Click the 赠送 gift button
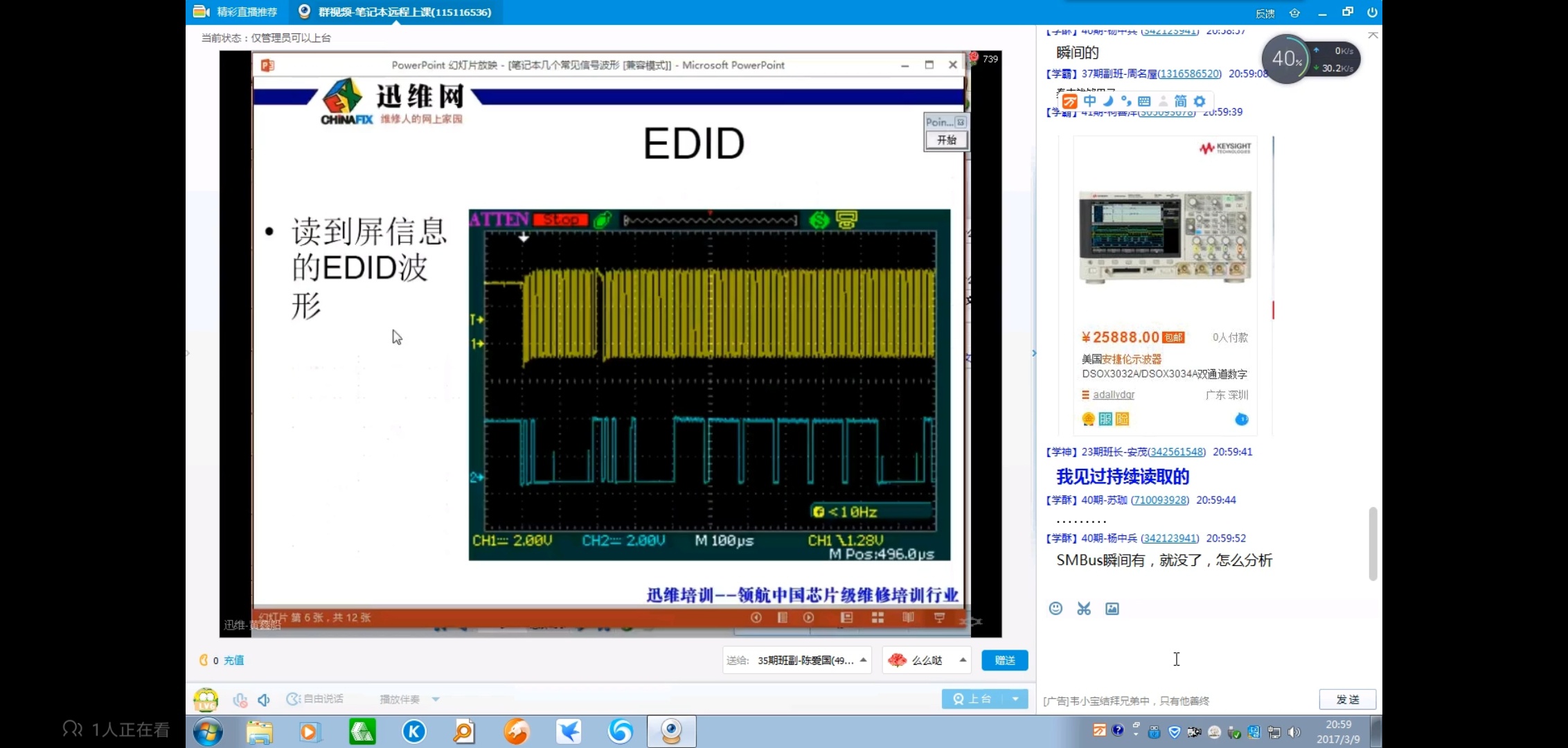This screenshot has height=748, width=1568. pyautogui.click(x=1004, y=660)
